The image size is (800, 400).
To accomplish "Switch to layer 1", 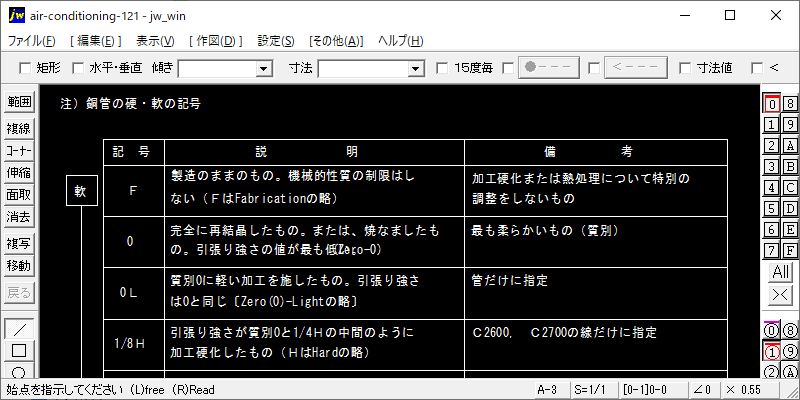I will point(772,124).
